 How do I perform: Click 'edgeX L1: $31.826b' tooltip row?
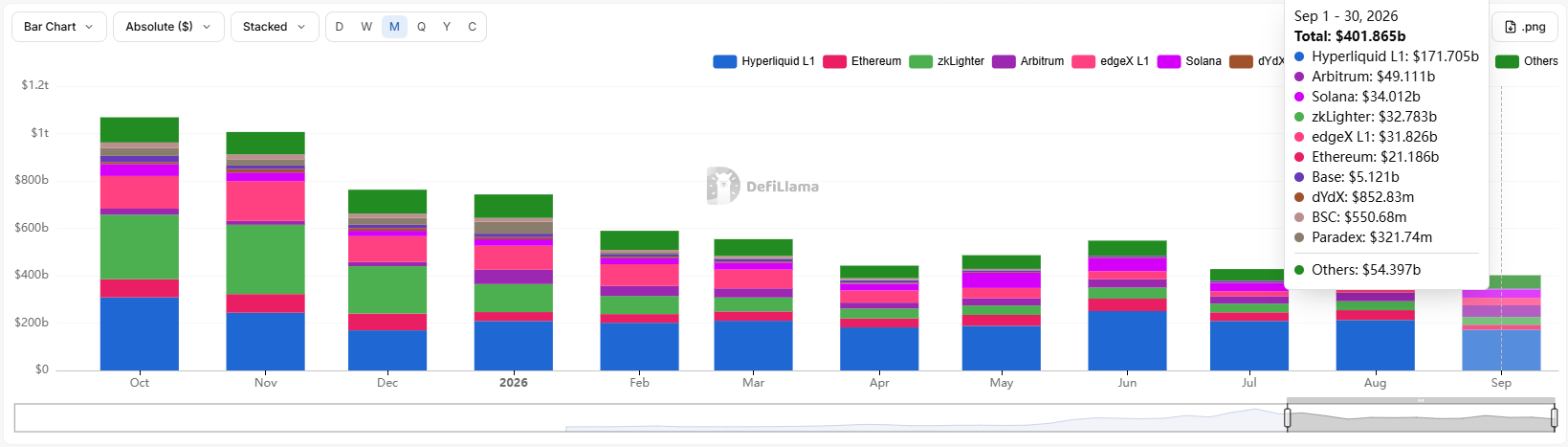pyautogui.click(x=1365, y=137)
